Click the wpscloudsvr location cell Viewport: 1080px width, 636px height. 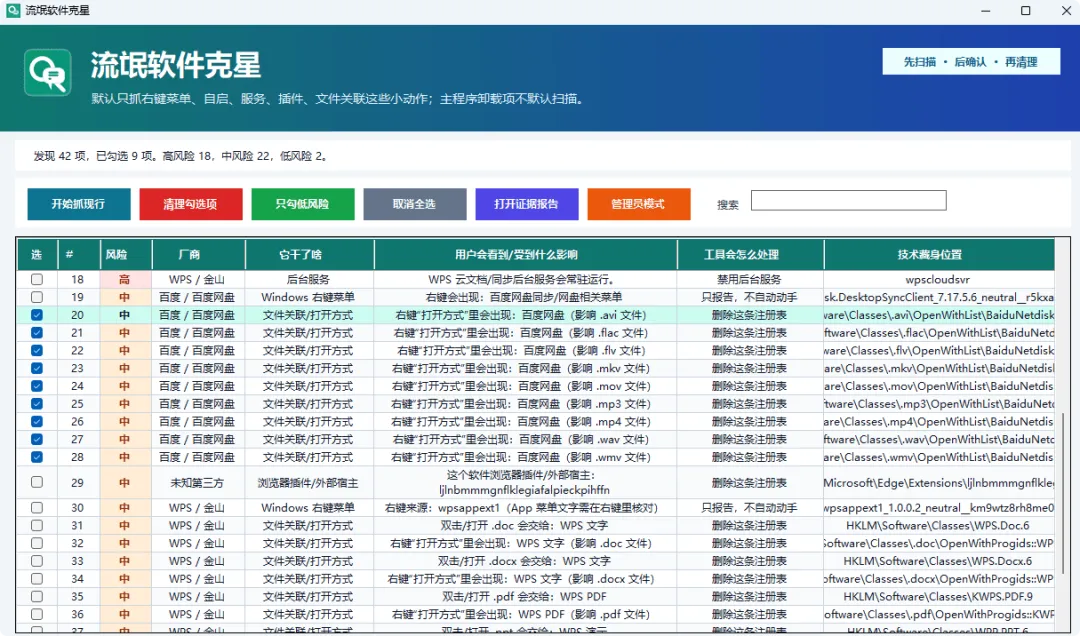(938, 279)
